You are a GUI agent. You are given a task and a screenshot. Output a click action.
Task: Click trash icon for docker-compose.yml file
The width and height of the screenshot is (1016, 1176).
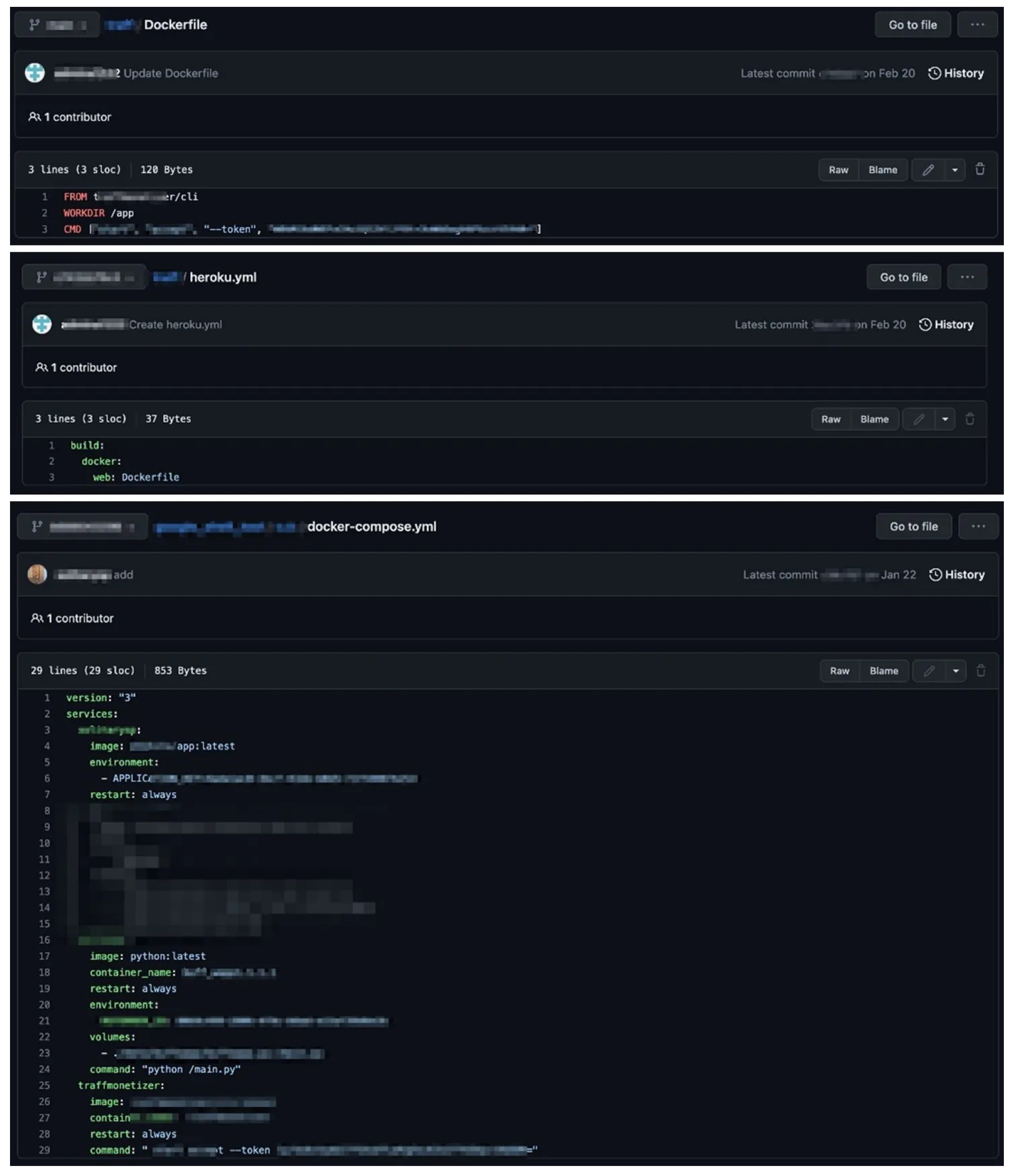point(980,671)
